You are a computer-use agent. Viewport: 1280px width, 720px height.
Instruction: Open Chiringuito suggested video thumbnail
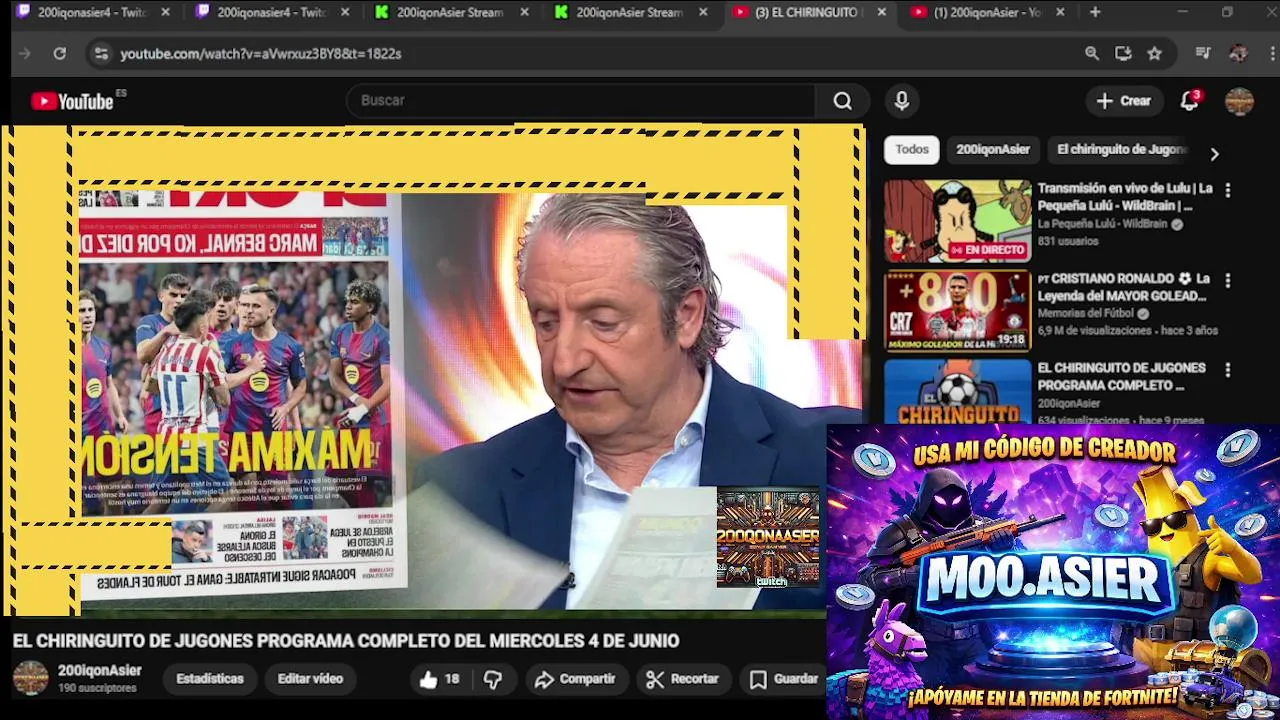(x=957, y=391)
